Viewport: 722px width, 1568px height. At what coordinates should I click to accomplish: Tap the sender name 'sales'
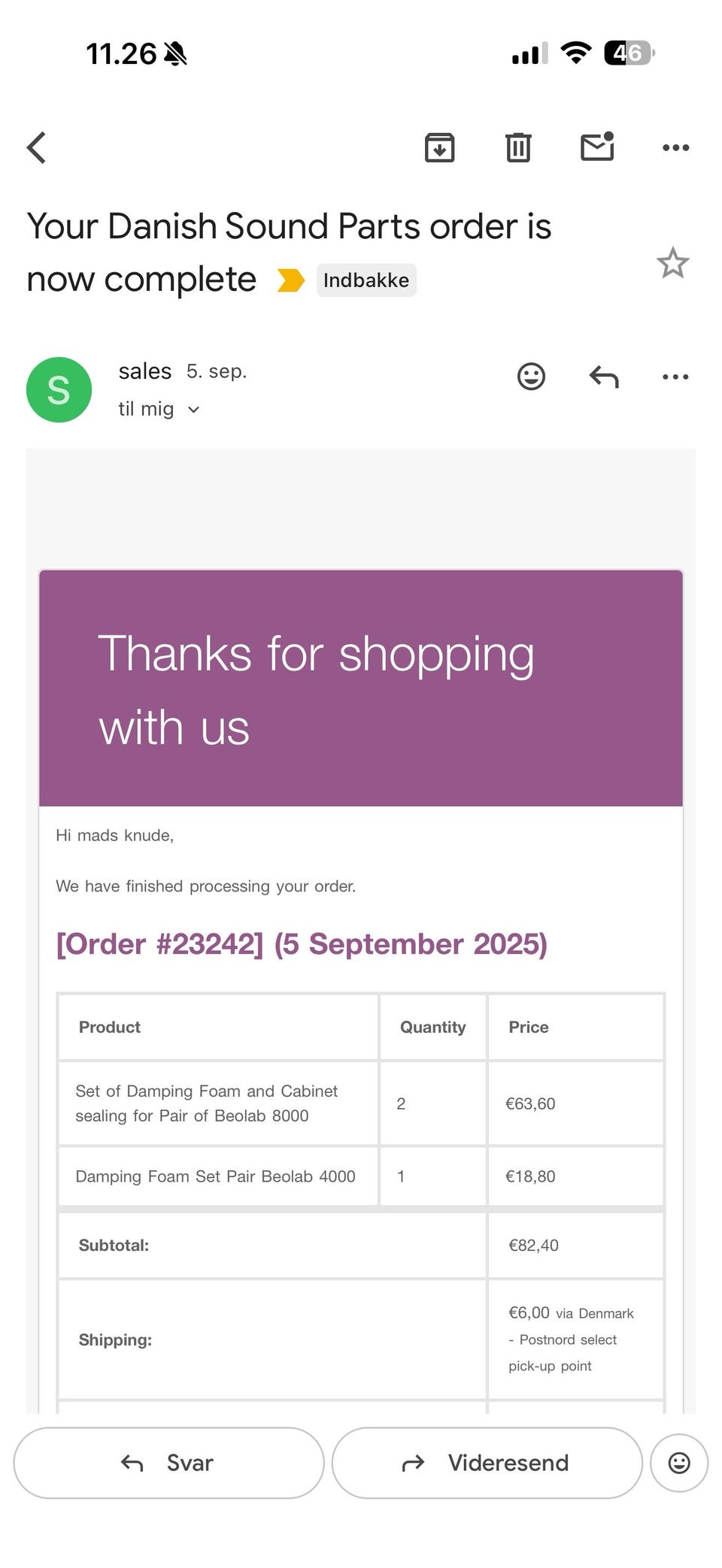(145, 371)
